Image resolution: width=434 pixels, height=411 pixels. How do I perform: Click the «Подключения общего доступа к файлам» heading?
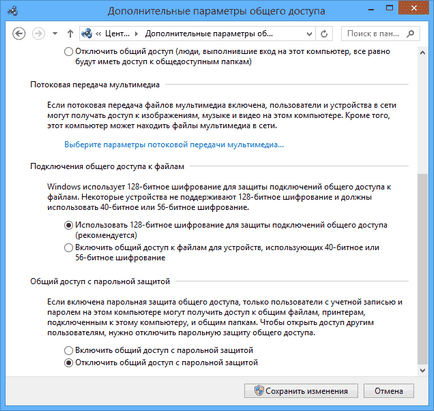point(107,166)
